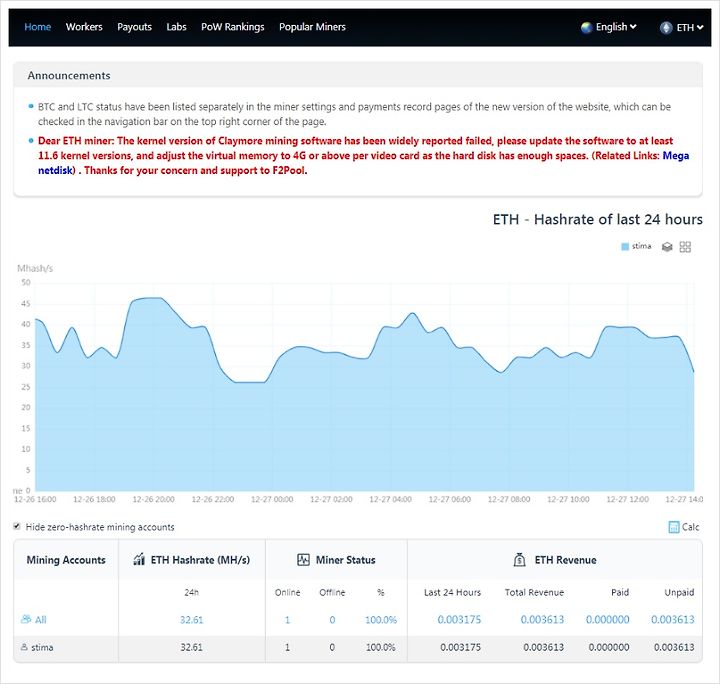Go to the Workers page
Viewport: 720px width, 684px height.
tap(84, 27)
